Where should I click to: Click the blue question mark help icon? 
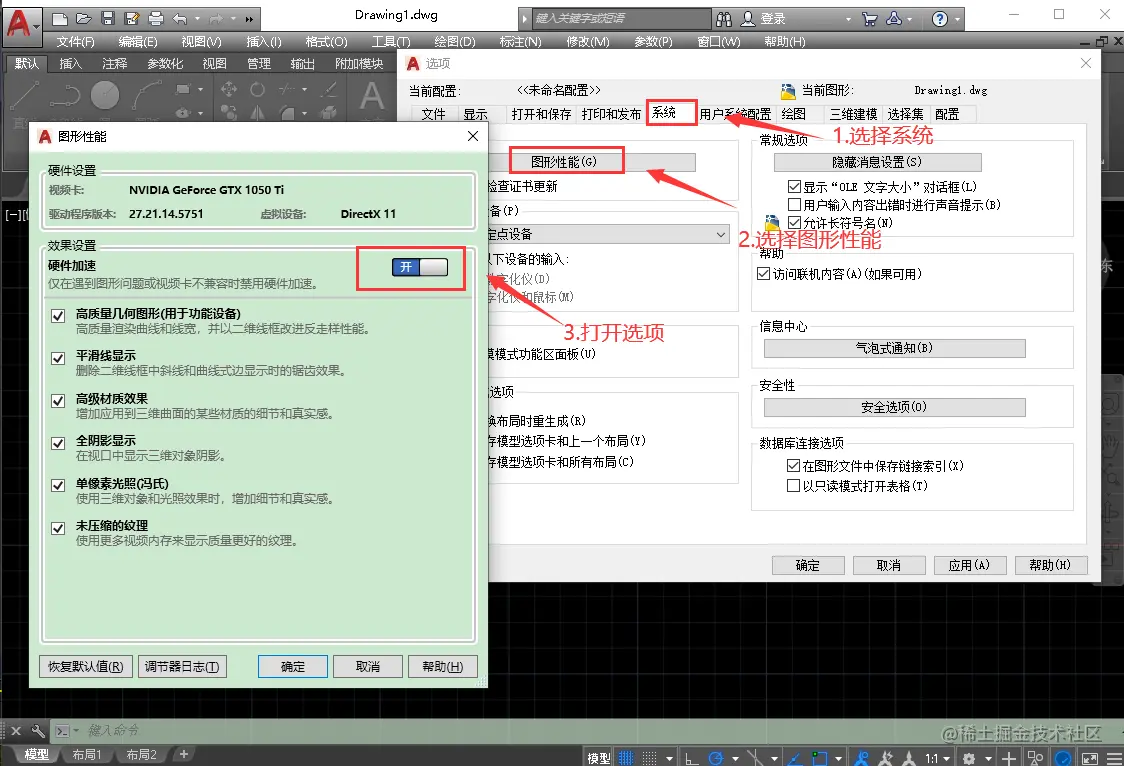click(x=940, y=19)
